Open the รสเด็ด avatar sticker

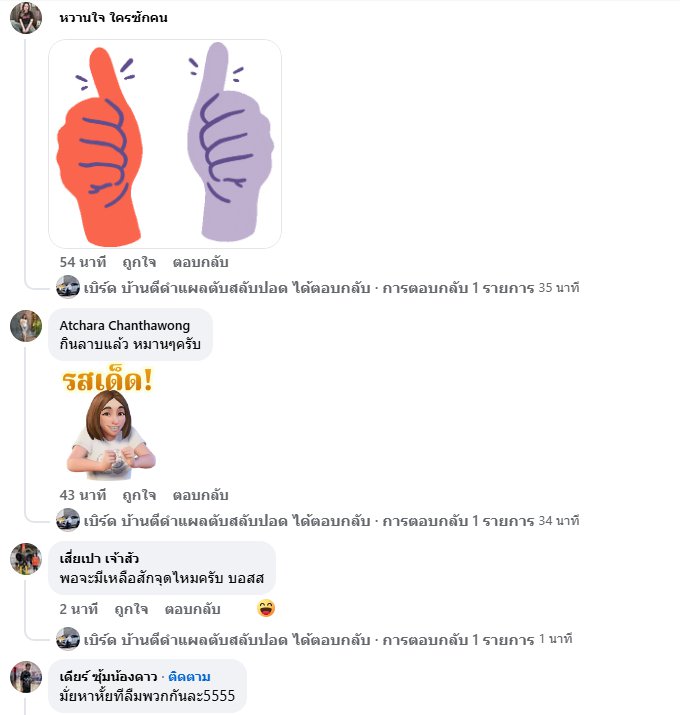[109, 424]
